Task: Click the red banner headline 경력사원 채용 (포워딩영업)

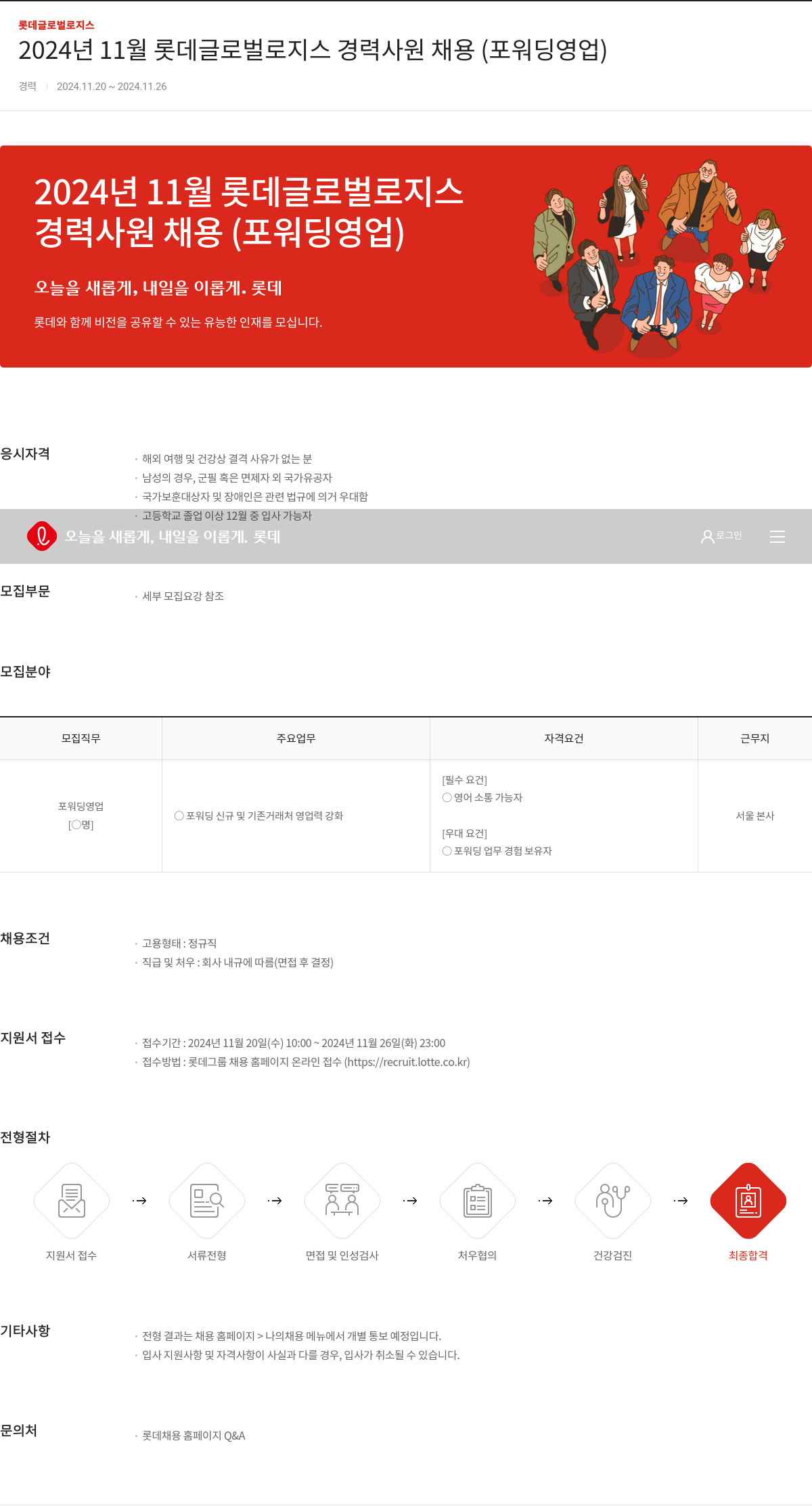Action: pos(219,232)
